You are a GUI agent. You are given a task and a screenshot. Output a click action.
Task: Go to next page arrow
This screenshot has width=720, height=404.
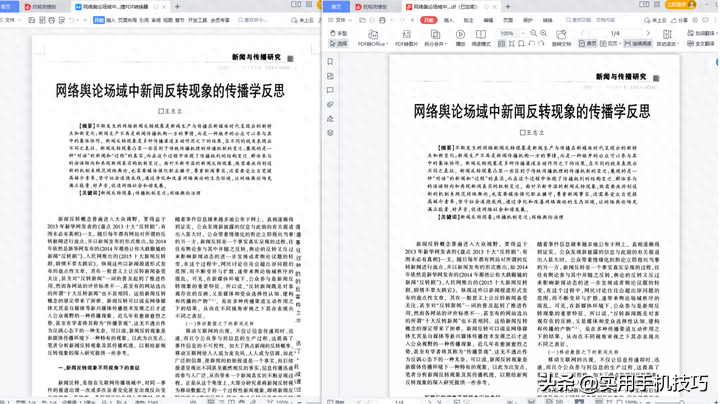coord(648,34)
